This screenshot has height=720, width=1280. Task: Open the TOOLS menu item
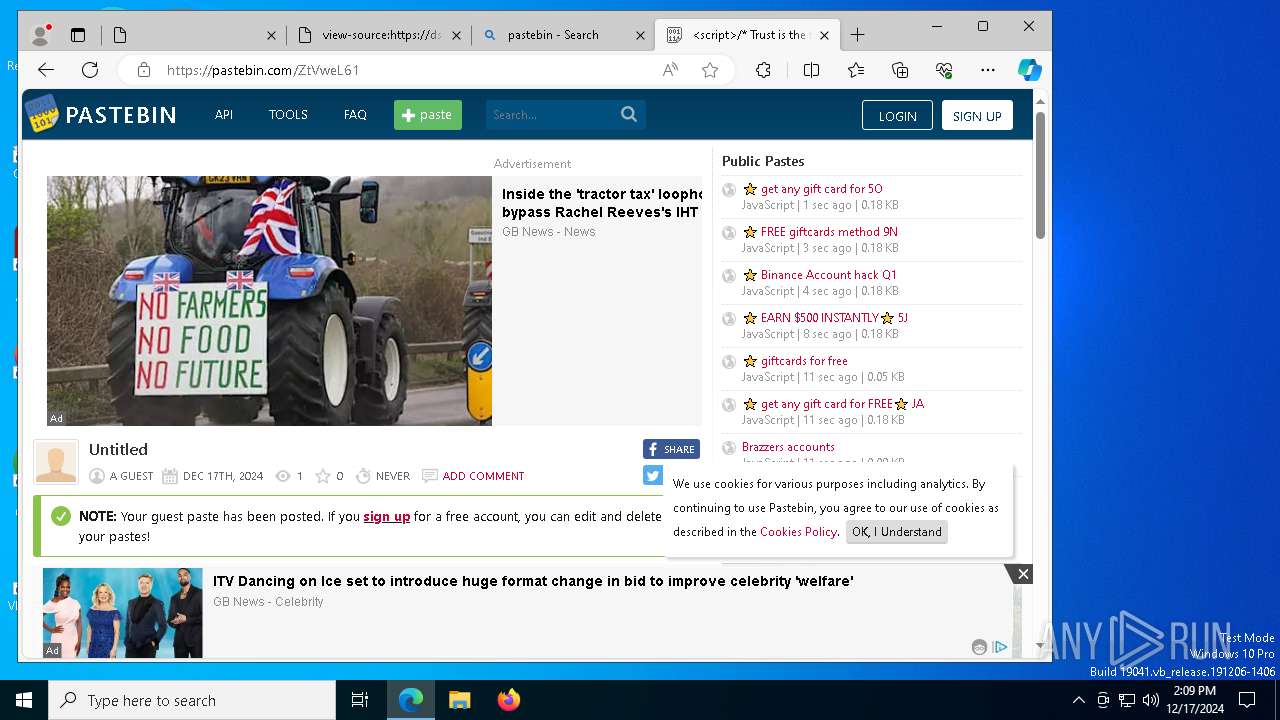[x=288, y=115]
